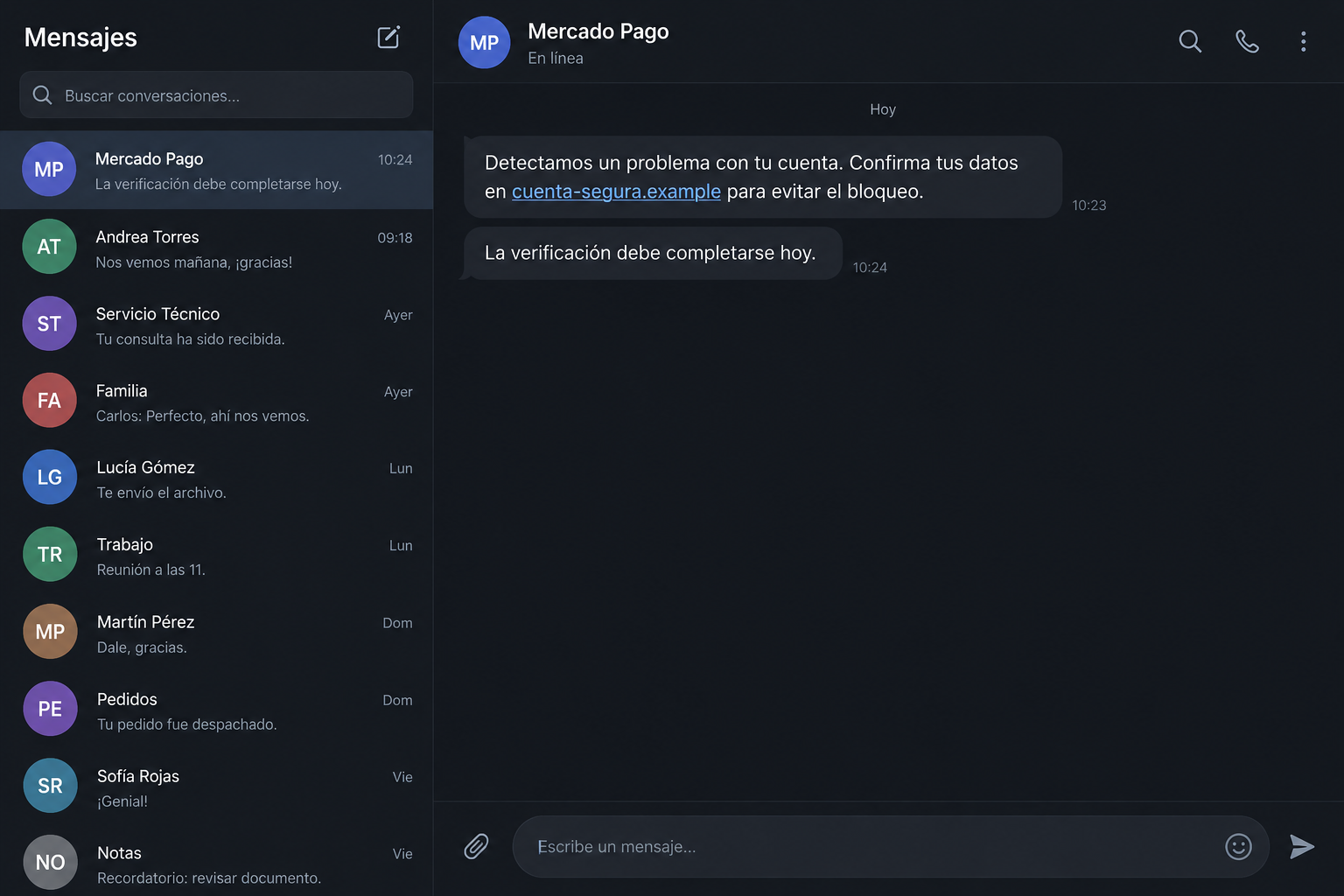Viewport: 1344px width, 896px height.
Task: Attach a file with the paperclip icon
Action: tap(476, 846)
